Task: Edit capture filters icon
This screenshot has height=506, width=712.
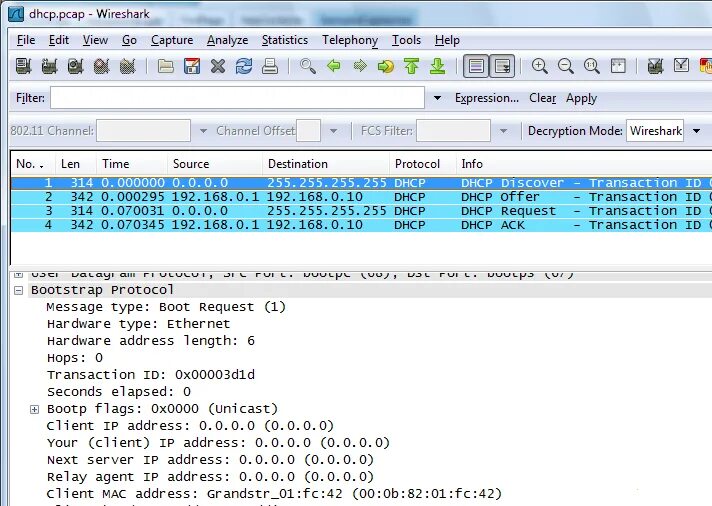Action: pyautogui.click(x=655, y=66)
